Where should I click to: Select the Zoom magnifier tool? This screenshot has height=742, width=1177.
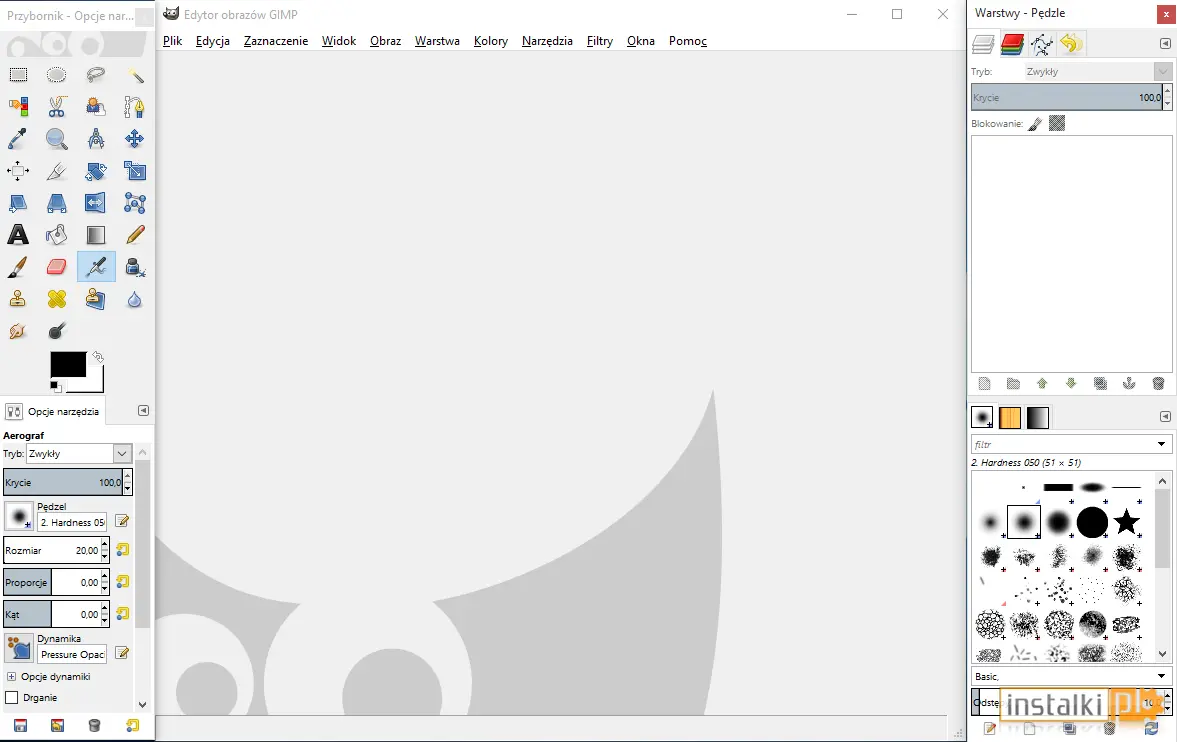click(x=57, y=139)
